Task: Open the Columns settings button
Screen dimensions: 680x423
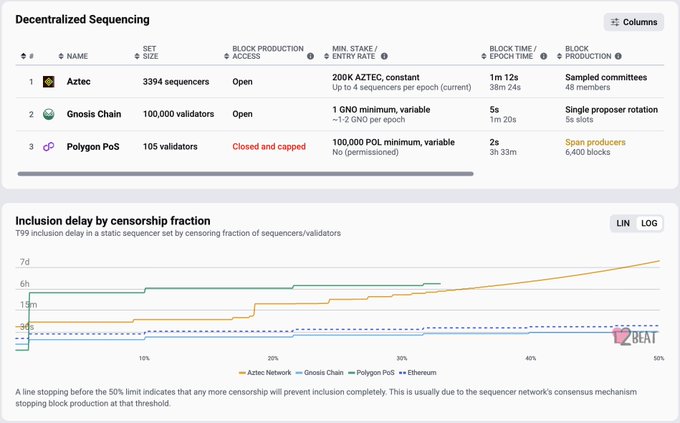Action: coord(634,22)
